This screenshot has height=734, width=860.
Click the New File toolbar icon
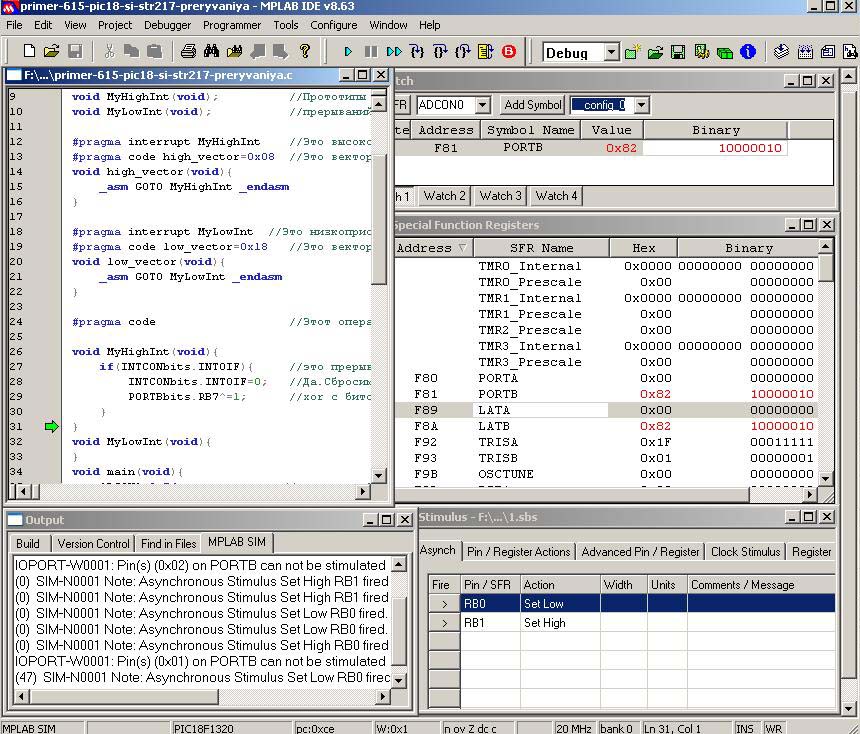pos(28,52)
